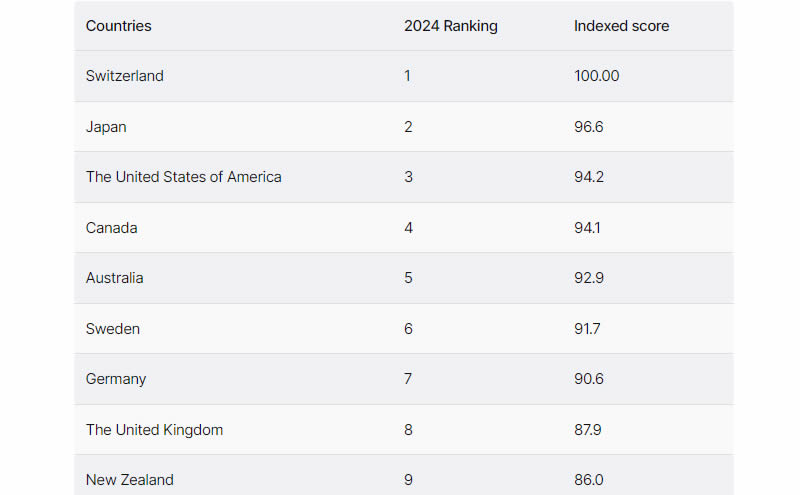Select the Canada row name
The image size is (800, 495).
pos(112,228)
